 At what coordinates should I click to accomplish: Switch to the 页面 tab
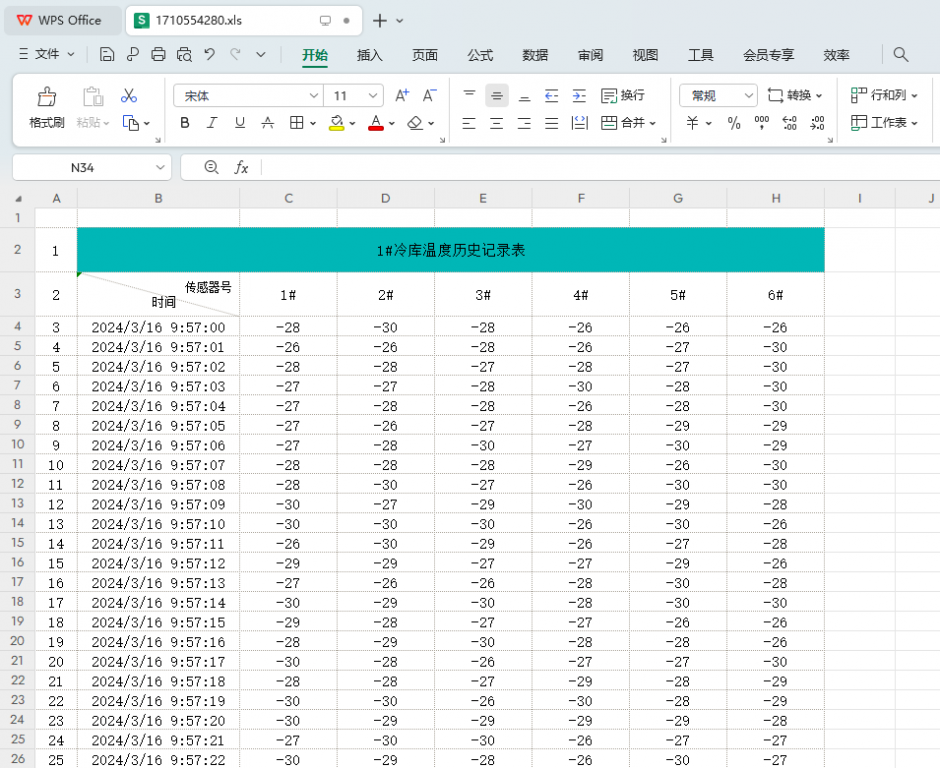(x=424, y=55)
